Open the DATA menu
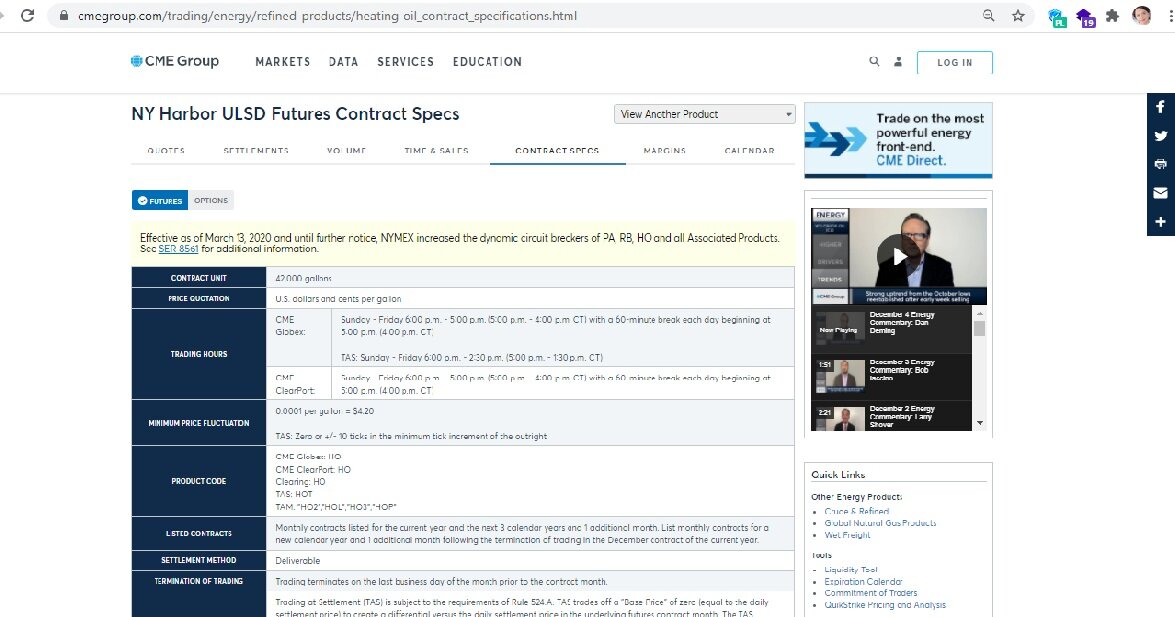Image resolution: width=1175 pixels, height=617 pixels. coord(343,61)
